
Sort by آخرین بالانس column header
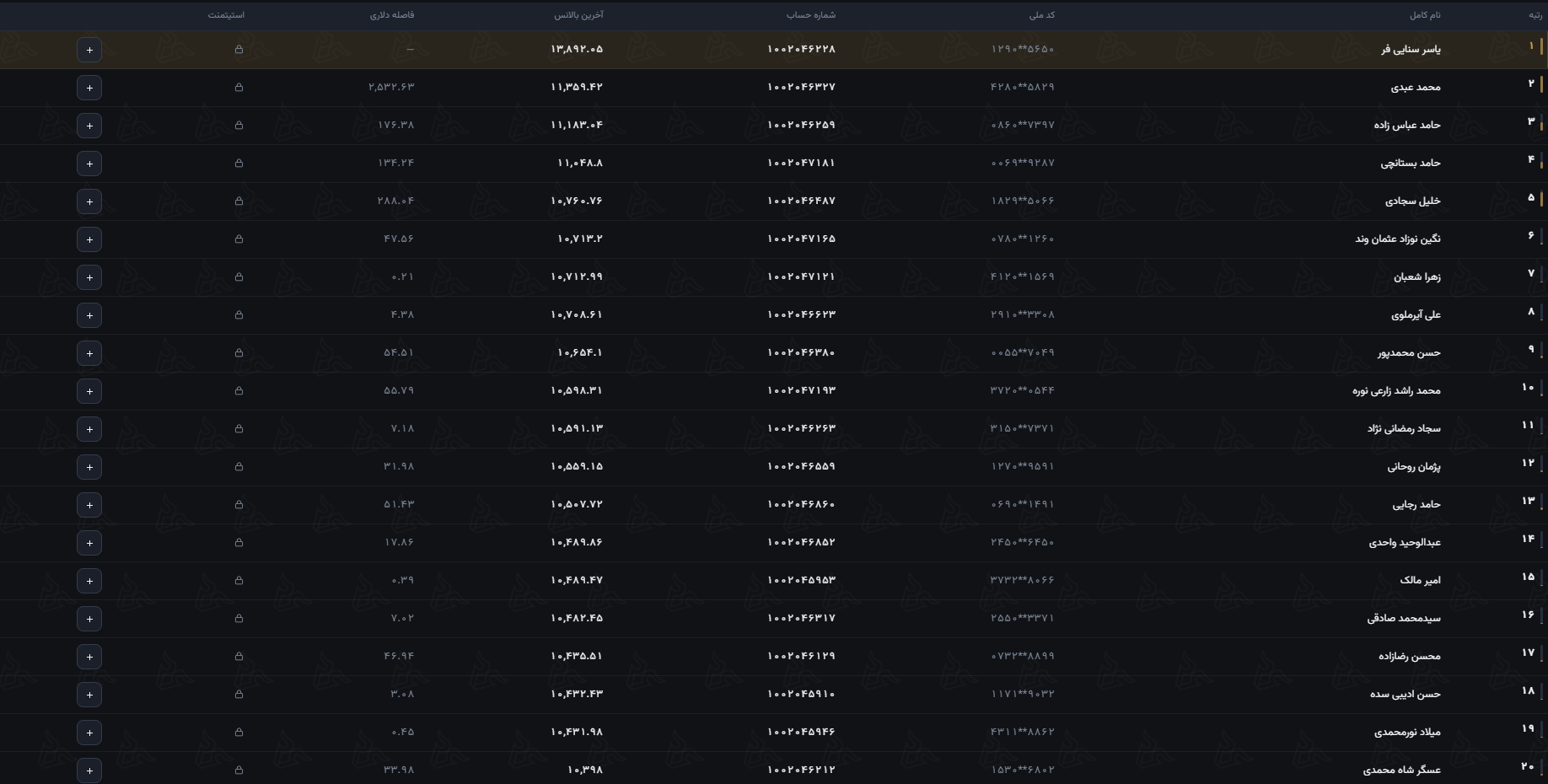point(579,15)
